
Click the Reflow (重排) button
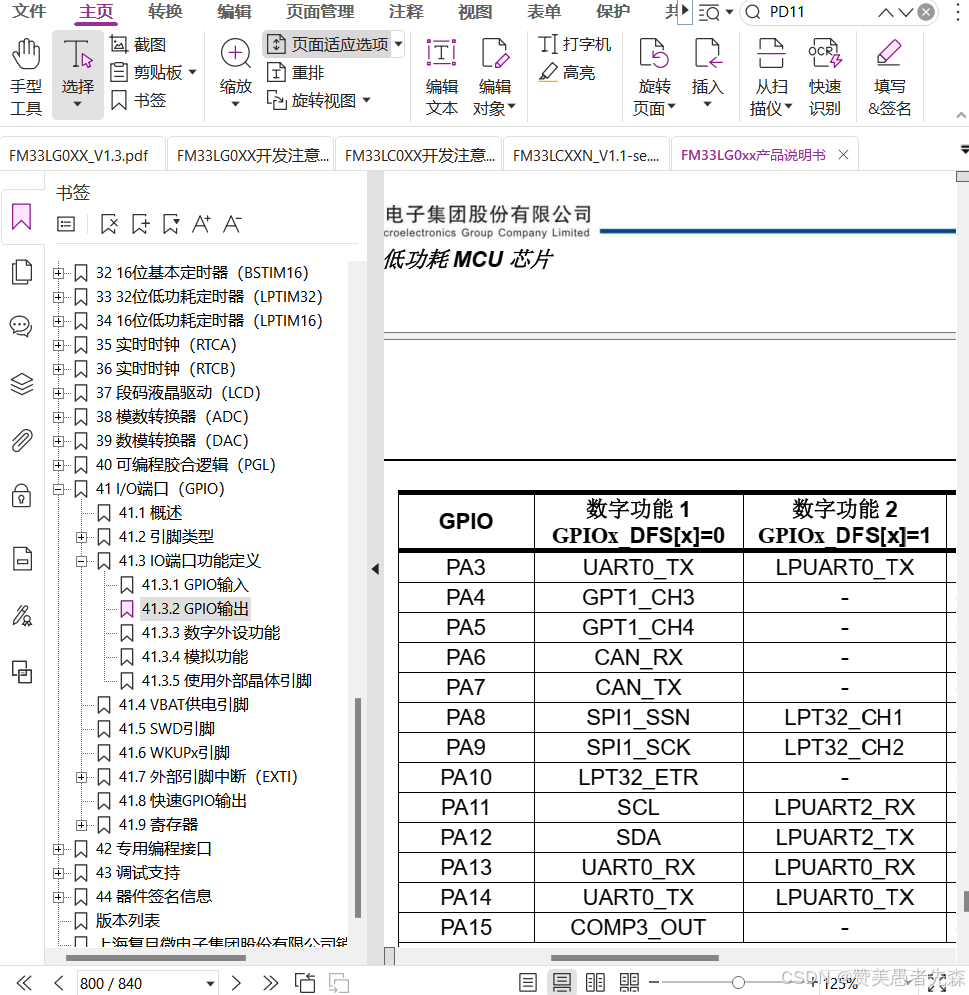pos(296,73)
